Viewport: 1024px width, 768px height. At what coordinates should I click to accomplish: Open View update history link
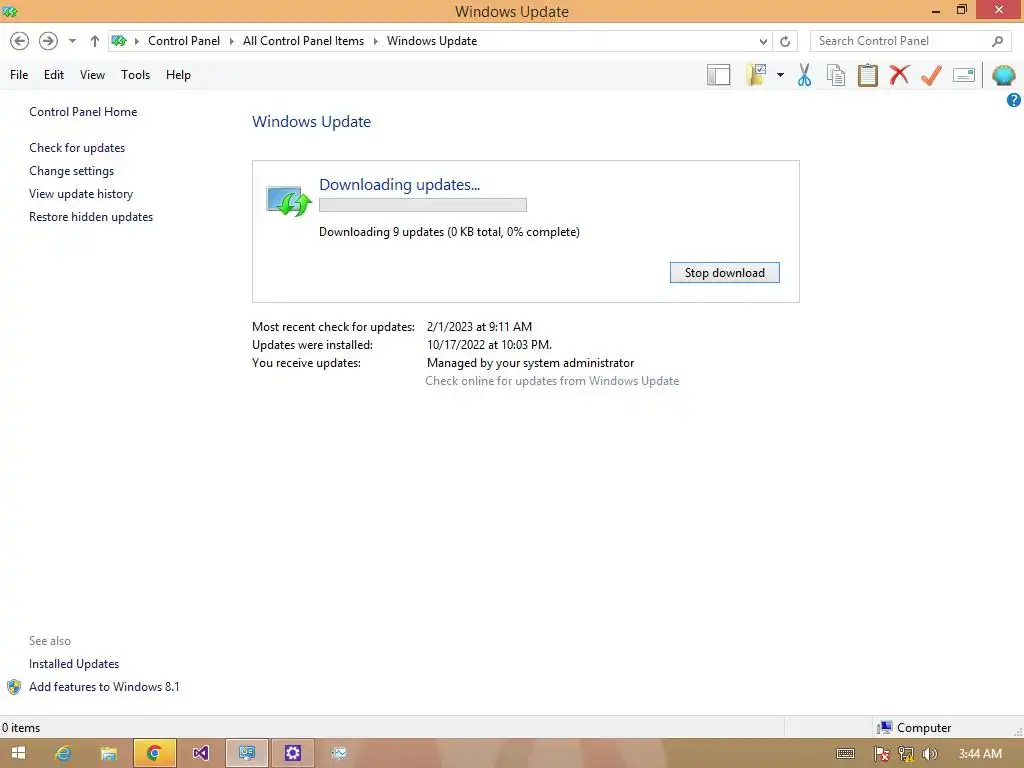point(81,194)
